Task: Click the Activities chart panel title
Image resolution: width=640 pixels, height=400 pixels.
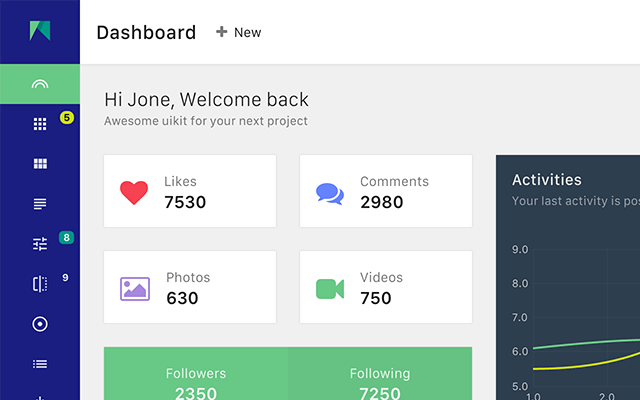Action: tap(546, 180)
